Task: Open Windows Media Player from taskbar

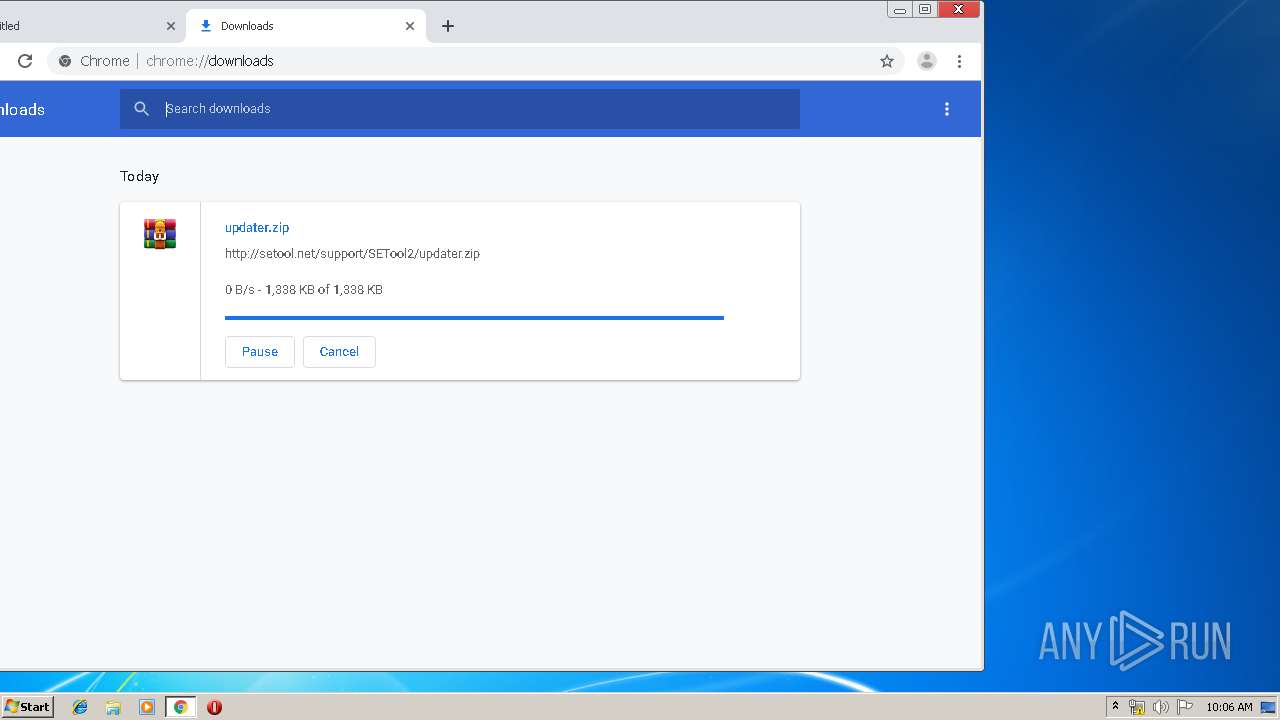Action: (x=147, y=707)
